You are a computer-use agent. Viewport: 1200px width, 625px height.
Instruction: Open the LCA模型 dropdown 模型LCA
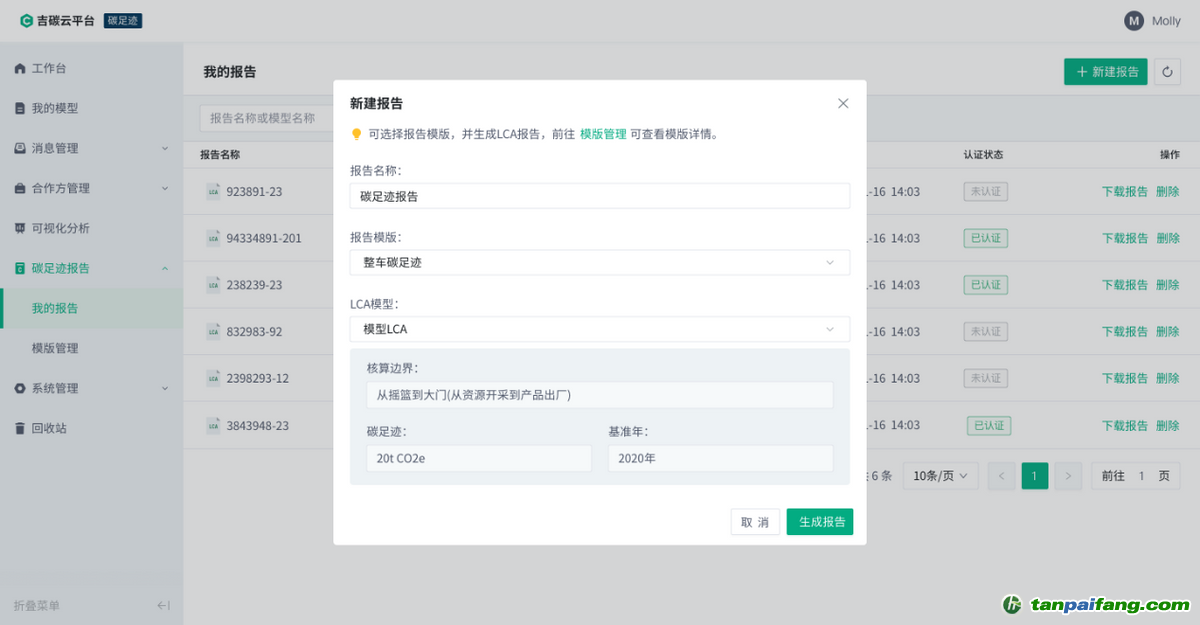[600, 329]
